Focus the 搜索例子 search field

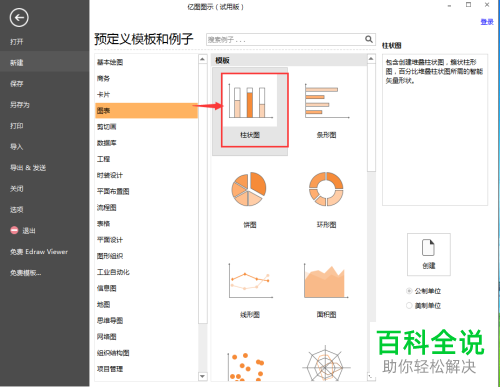(x=291, y=40)
